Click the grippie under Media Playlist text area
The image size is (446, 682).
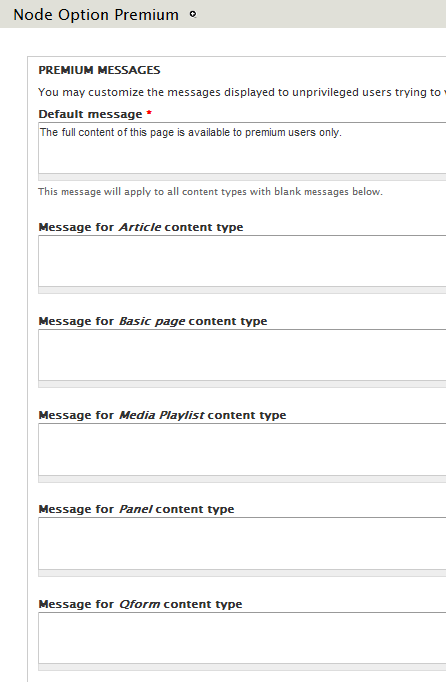click(x=242, y=479)
